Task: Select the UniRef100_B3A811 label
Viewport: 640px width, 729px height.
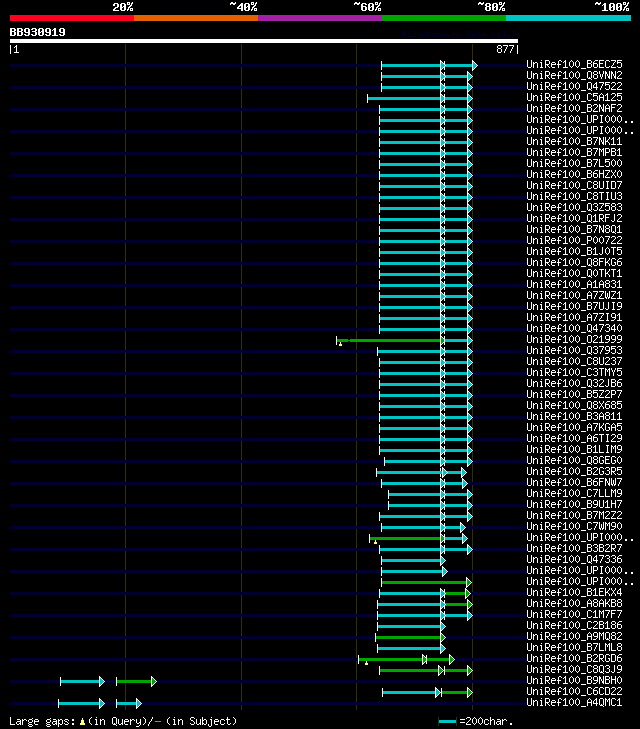Action: point(574,416)
